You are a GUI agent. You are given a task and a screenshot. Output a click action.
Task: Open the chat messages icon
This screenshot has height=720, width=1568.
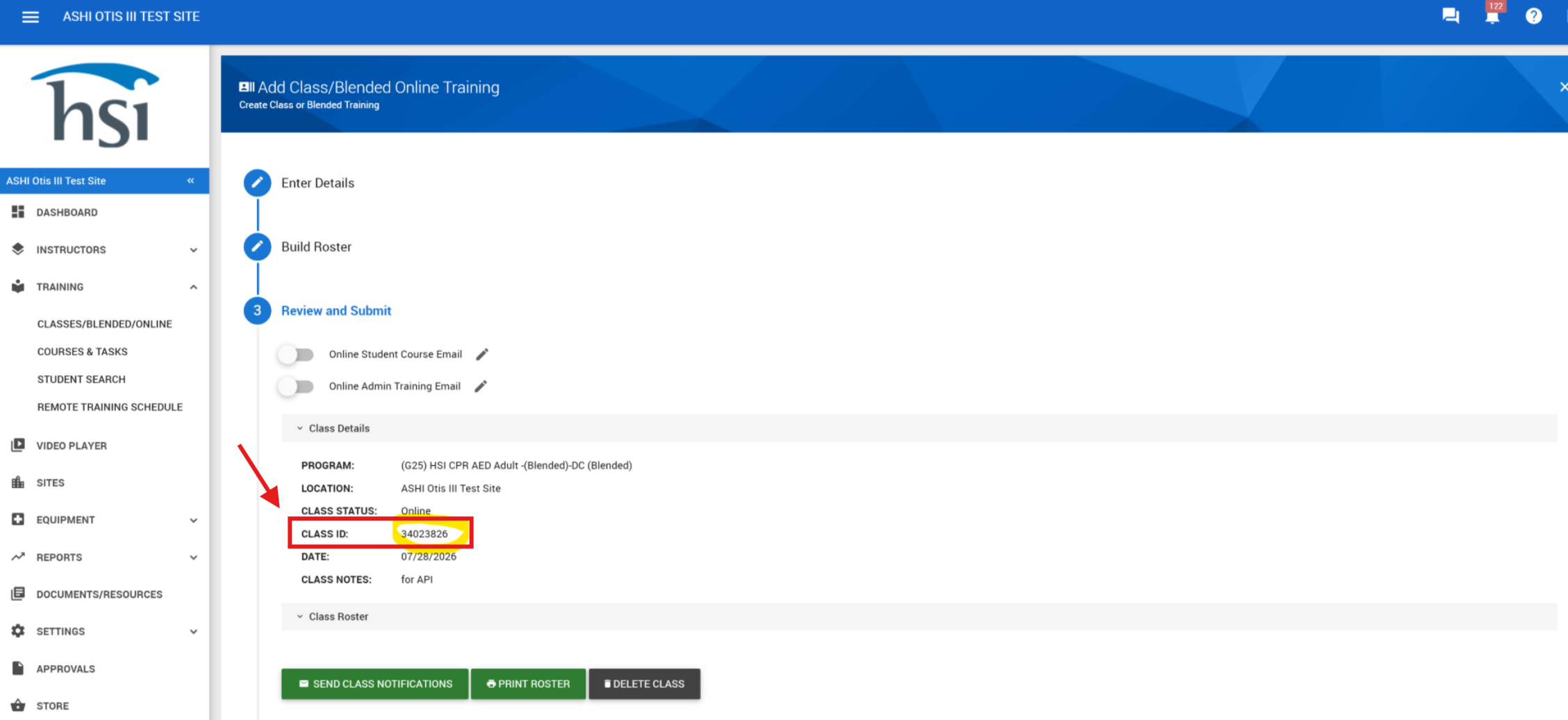tap(1451, 16)
